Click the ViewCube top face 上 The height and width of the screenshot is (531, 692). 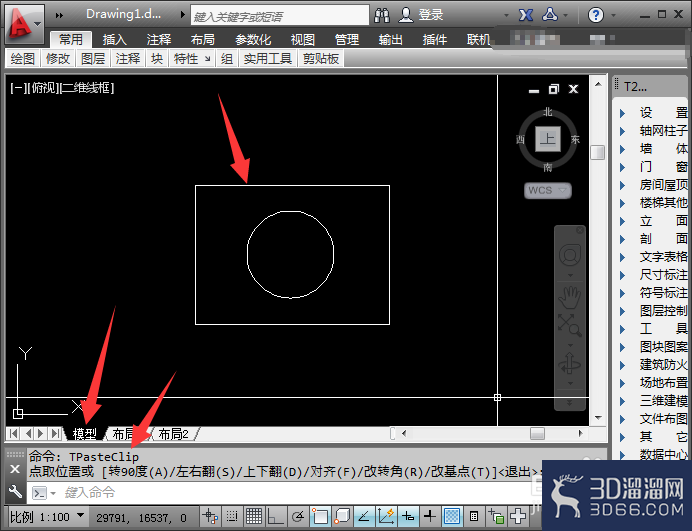coord(548,139)
